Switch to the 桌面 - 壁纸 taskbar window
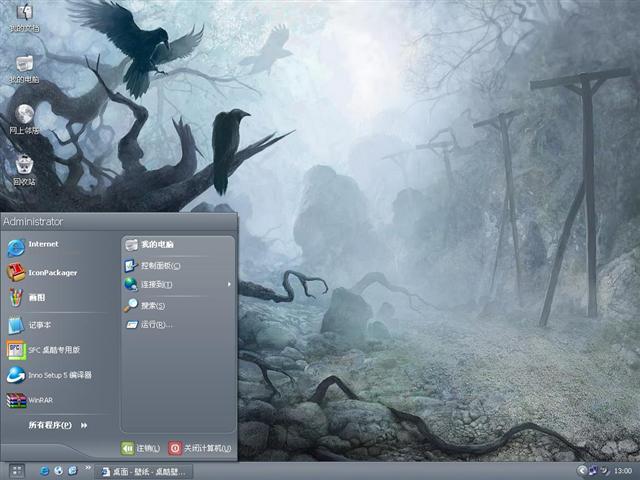The height and width of the screenshot is (480, 640). pyautogui.click(x=144, y=472)
